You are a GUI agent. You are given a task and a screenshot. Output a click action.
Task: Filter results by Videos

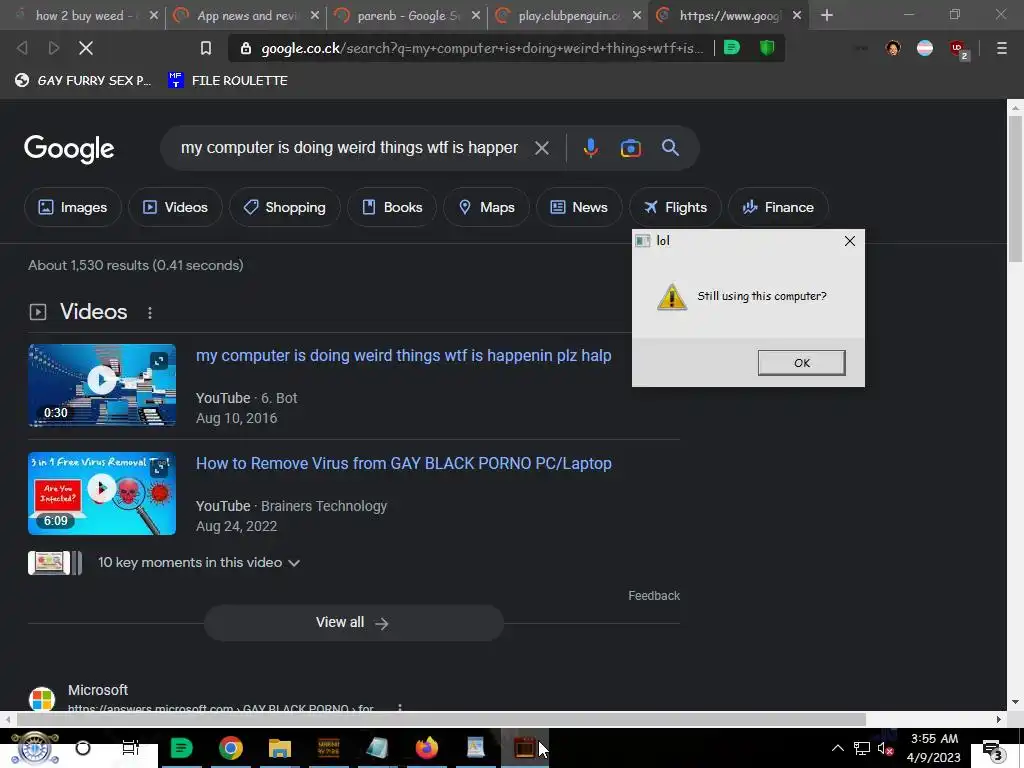click(x=175, y=208)
